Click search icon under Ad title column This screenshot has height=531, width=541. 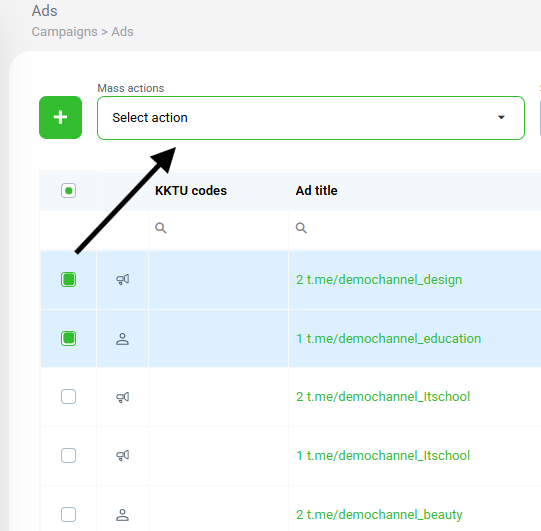[301, 228]
